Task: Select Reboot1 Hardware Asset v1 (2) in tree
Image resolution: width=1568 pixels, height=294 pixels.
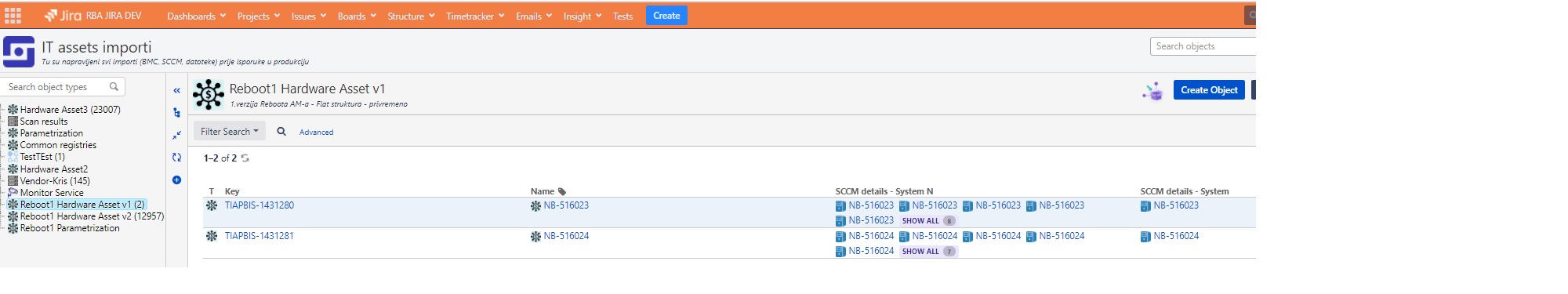Action: pos(82,205)
